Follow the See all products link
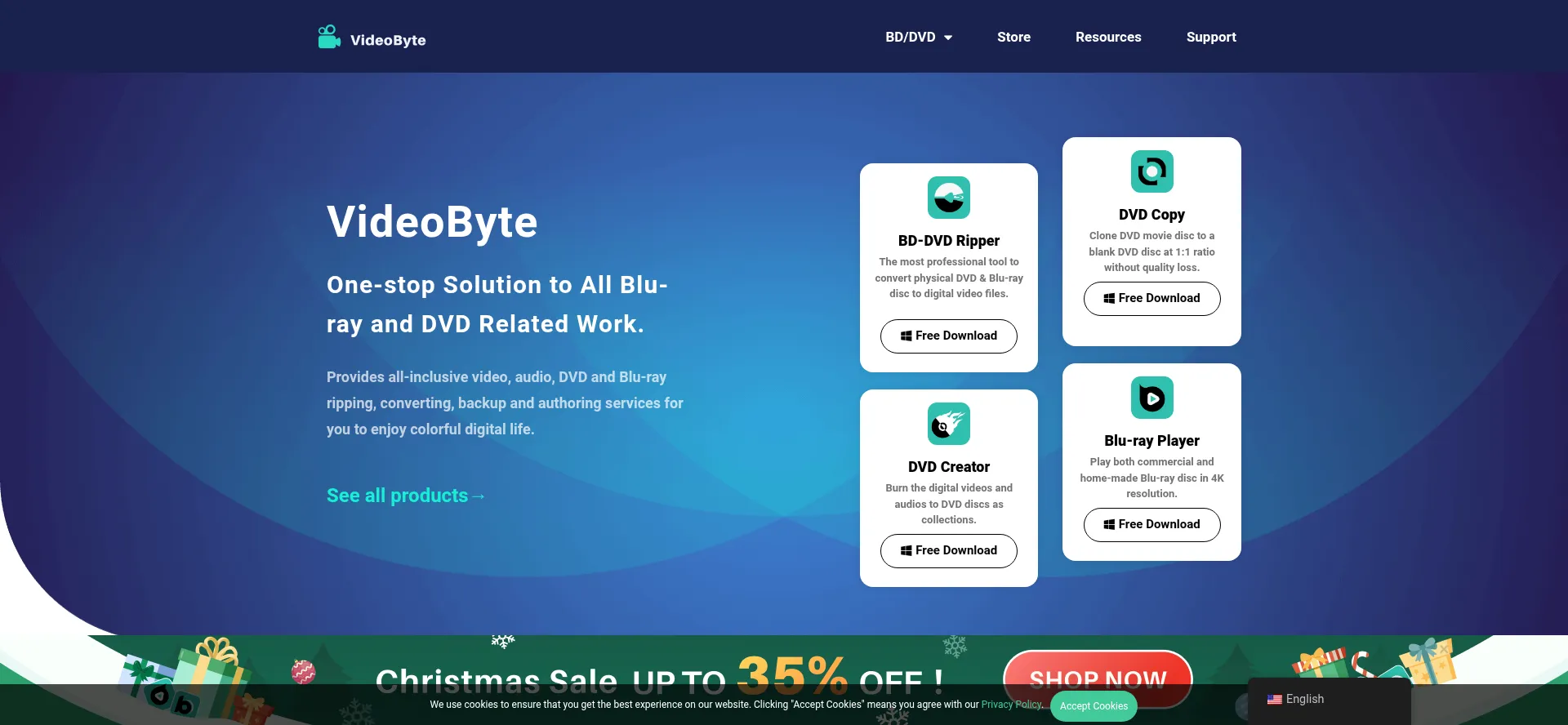1568x725 pixels. coord(406,496)
